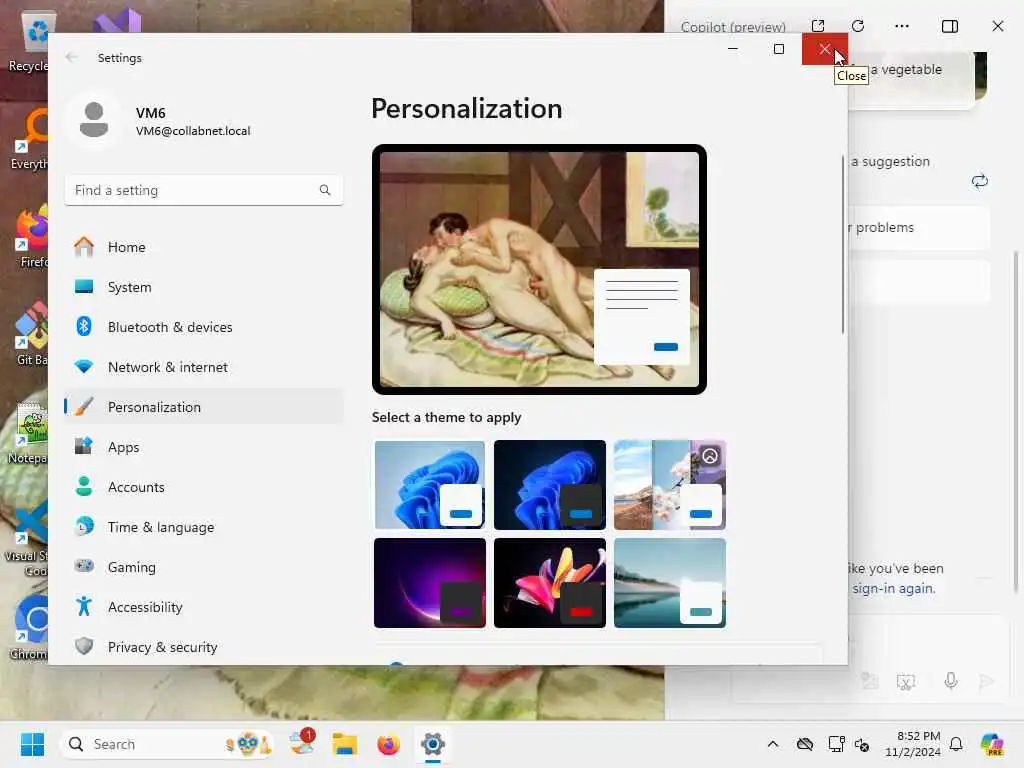
Task: Open the Chrome desktop shortcut
Action: point(29,628)
